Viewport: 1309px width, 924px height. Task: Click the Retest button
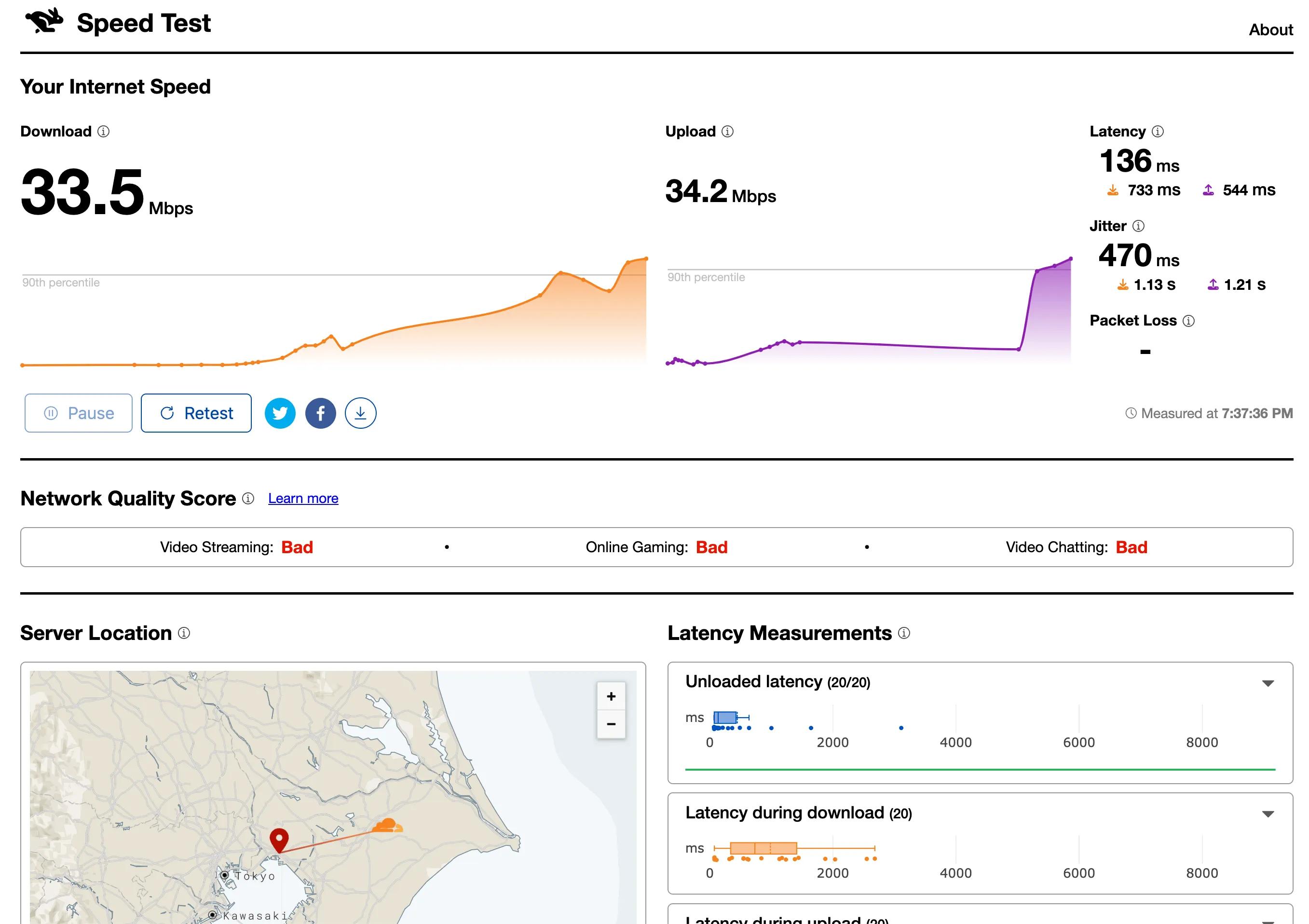pos(196,413)
